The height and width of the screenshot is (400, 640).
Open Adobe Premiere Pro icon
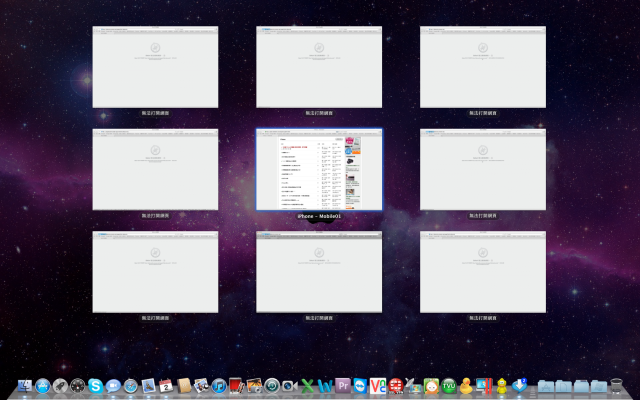coord(343,385)
